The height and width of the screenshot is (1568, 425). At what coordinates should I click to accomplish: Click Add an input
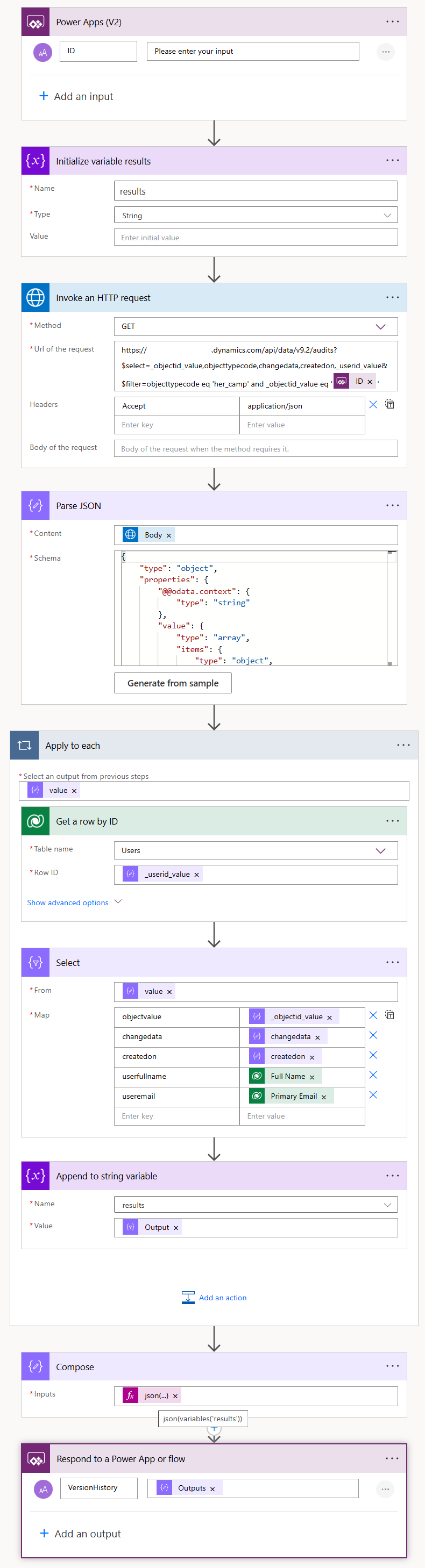pos(76,96)
